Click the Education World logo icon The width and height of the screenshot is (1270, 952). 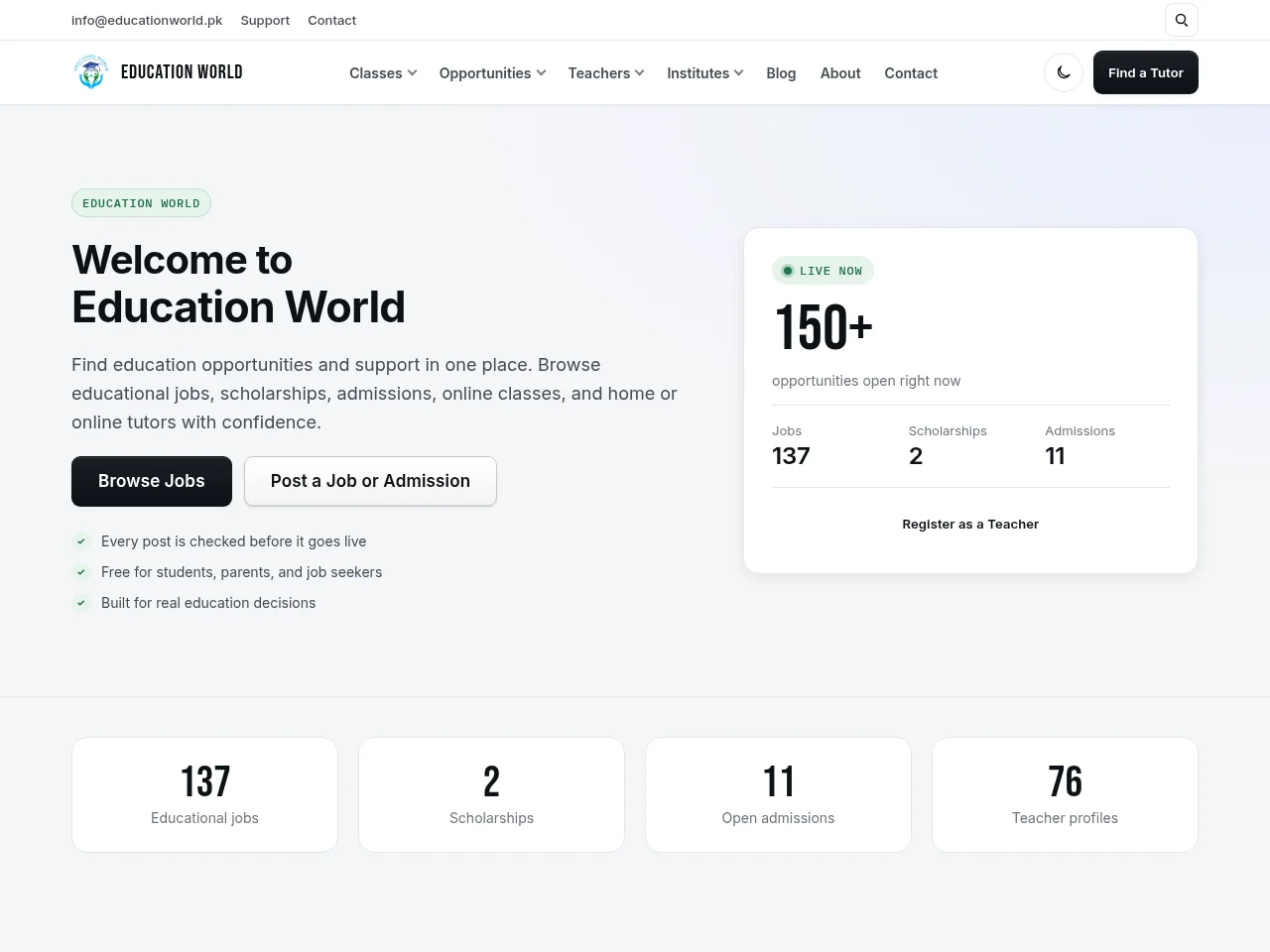click(x=91, y=72)
